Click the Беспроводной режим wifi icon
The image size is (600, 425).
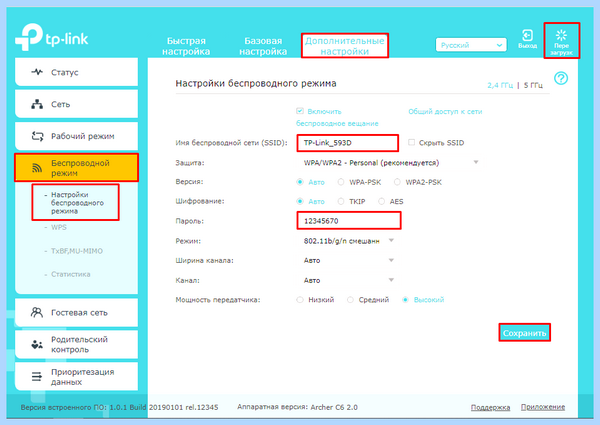(37, 168)
